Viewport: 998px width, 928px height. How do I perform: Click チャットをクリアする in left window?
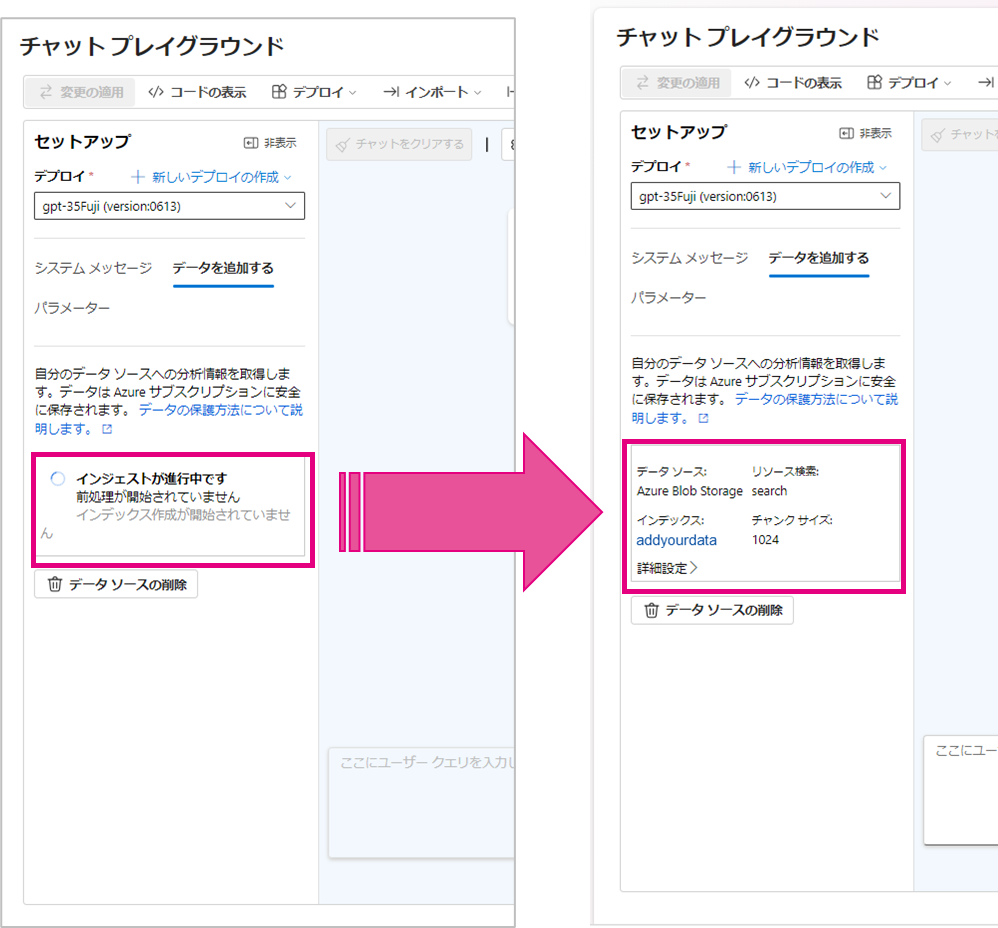point(400,144)
